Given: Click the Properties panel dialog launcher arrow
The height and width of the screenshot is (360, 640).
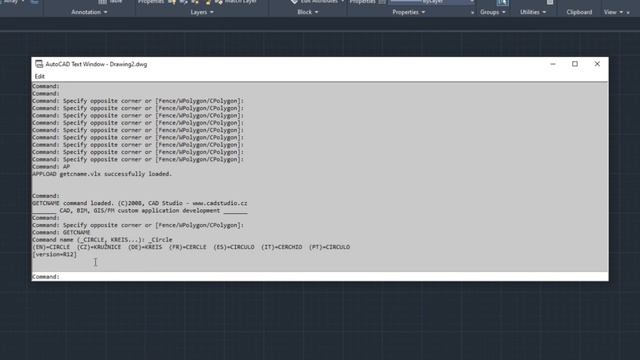Looking at the screenshot, I should tap(472, 13).
